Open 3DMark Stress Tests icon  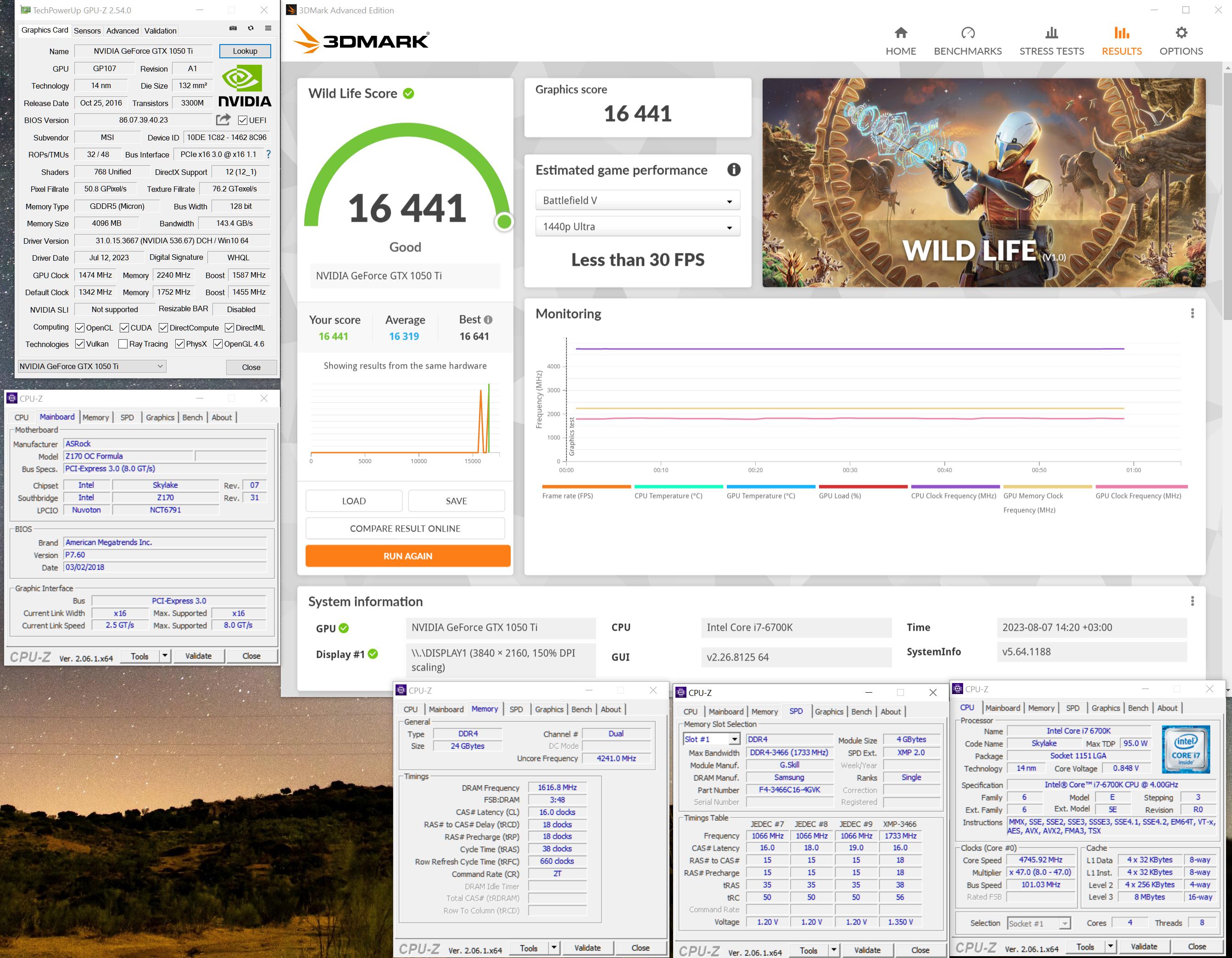tap(1052, 33)
